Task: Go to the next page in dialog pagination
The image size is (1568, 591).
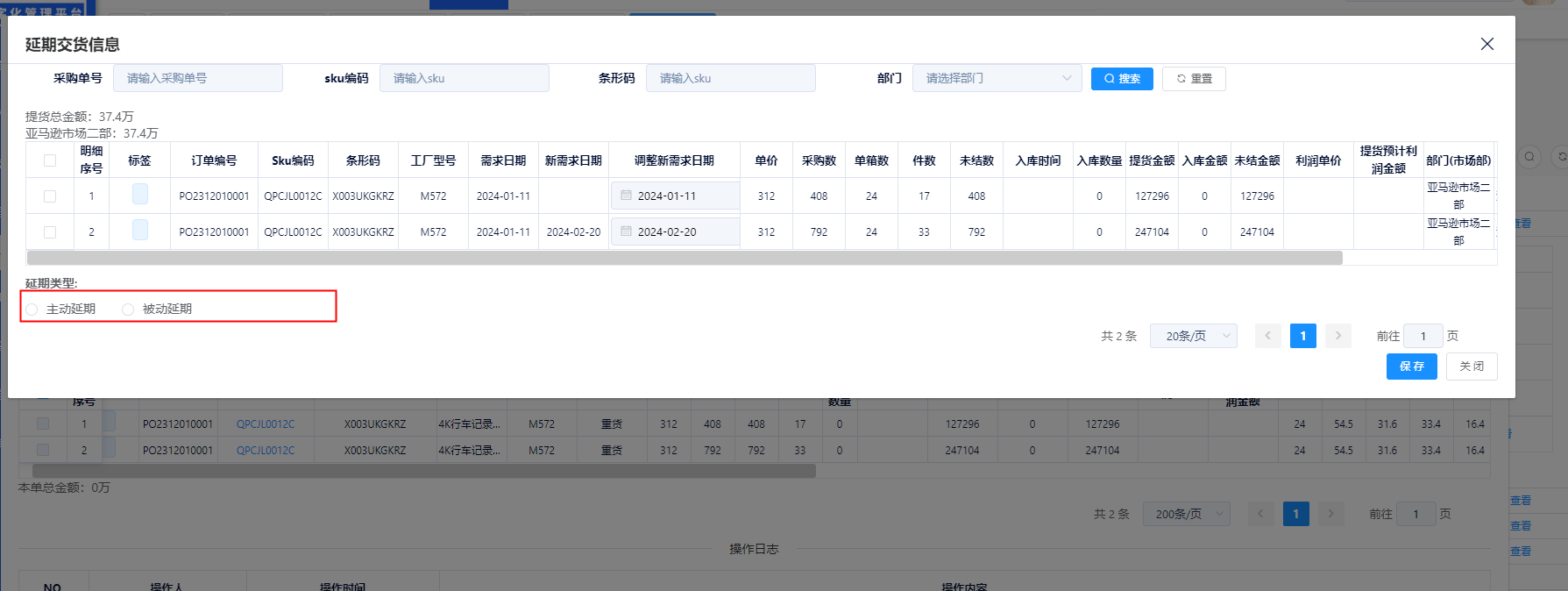Action: [x=1337, y=336]
